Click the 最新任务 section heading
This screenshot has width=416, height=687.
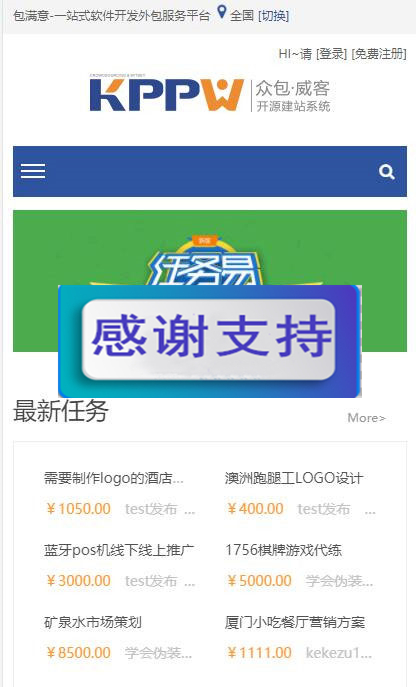60,411
